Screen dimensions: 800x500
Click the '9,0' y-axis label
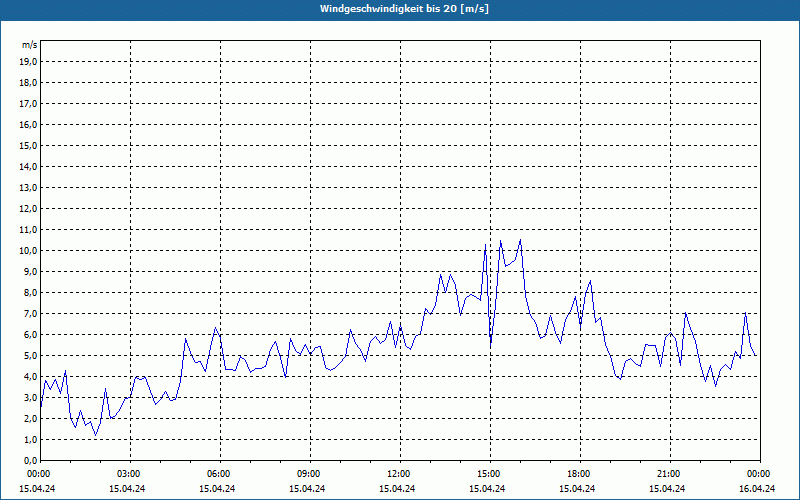click(x=30, y=271)
